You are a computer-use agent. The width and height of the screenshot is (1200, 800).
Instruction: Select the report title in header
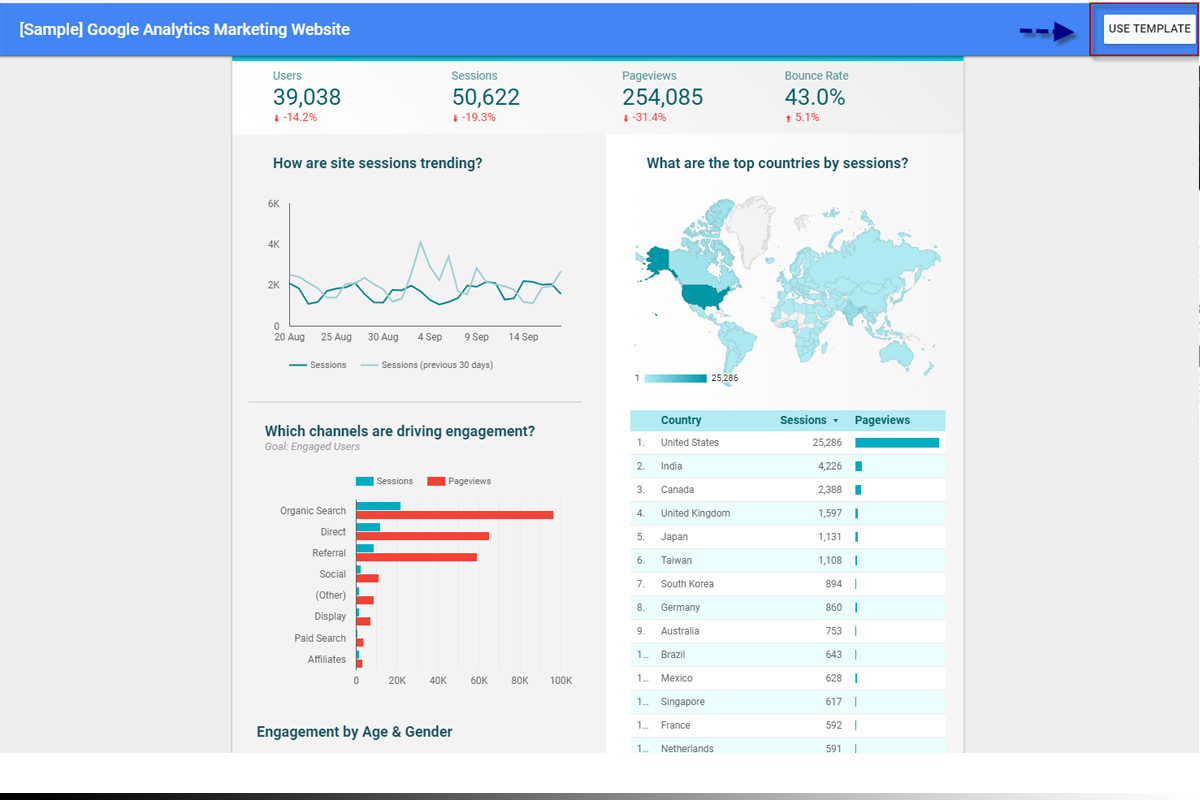coord(185,29)
